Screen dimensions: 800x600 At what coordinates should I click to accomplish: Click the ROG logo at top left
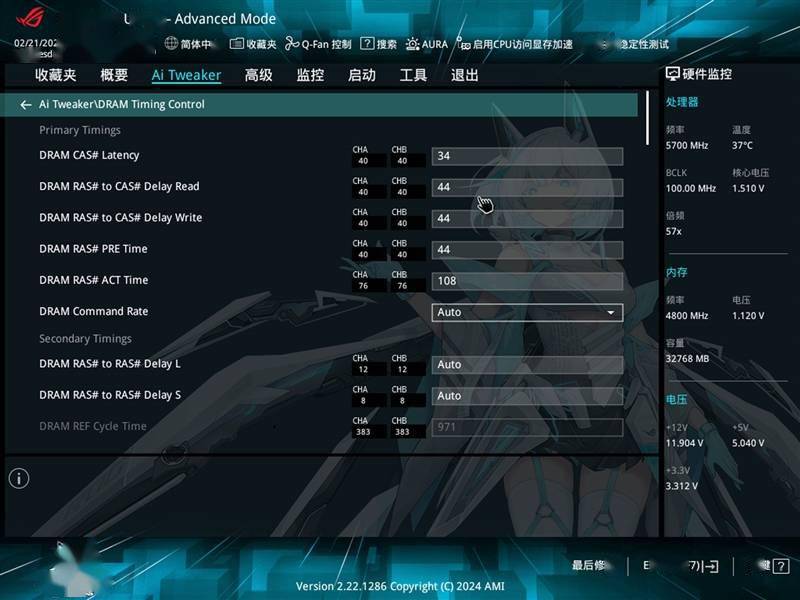coord(31,18)
